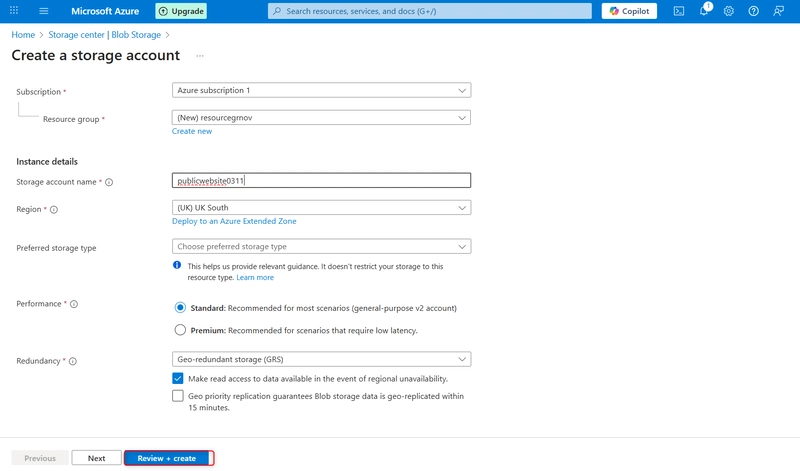Expand the Preferred storage type dropdown
This screenshot has width=800, height=471.
point(321,246)
